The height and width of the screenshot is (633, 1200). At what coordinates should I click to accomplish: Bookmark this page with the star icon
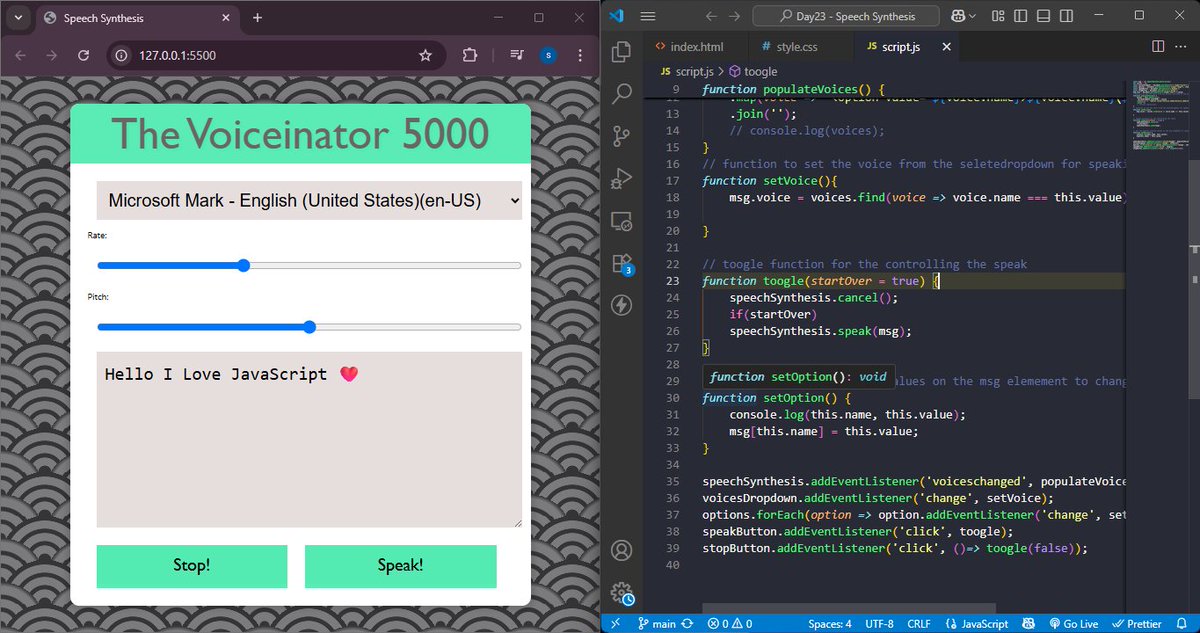click(x=425, y=55)
